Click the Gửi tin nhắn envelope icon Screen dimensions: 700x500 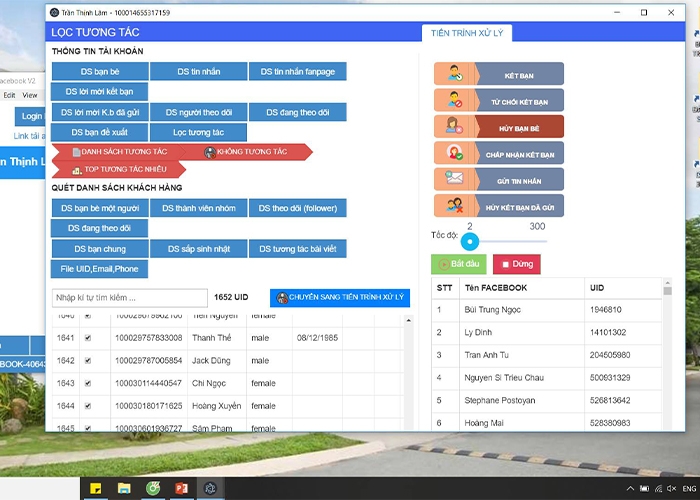pos(454,178)
